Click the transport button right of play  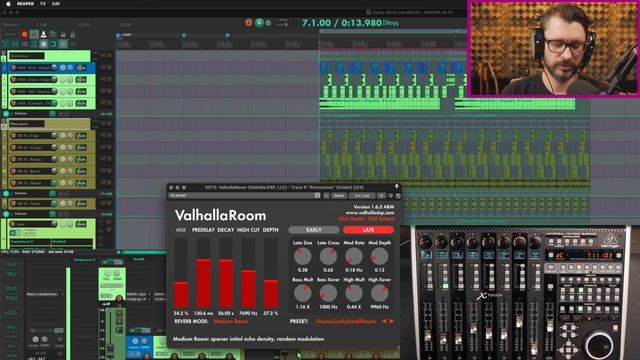(268, 23)
